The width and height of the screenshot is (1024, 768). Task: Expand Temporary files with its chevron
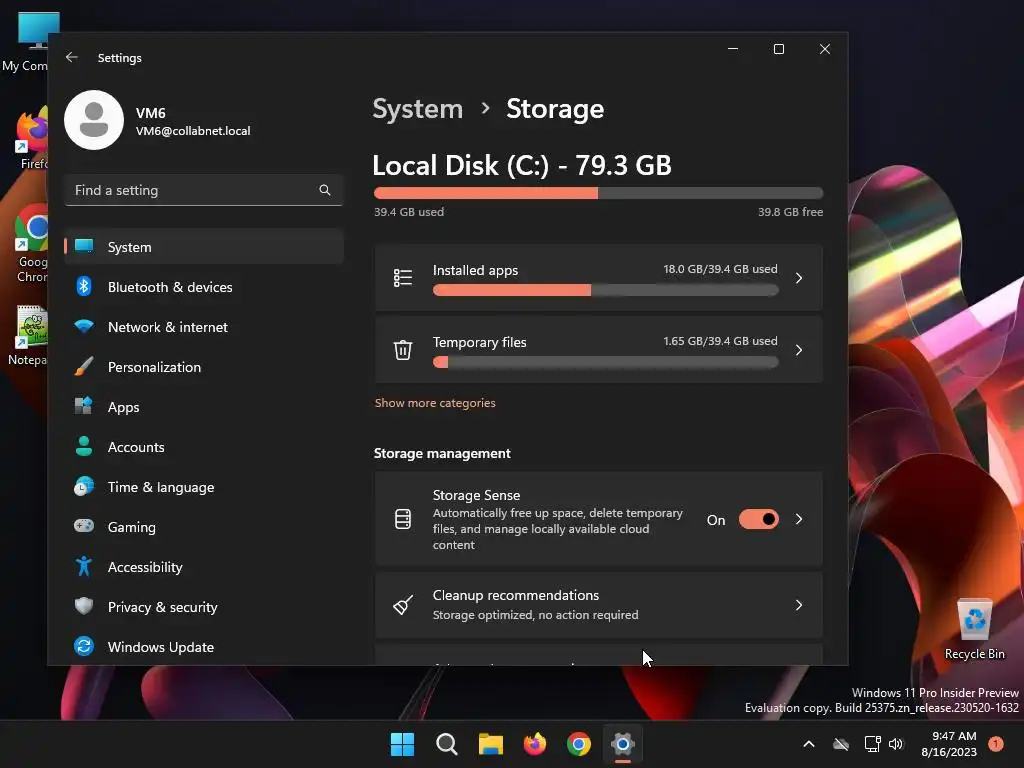(799, 350)
